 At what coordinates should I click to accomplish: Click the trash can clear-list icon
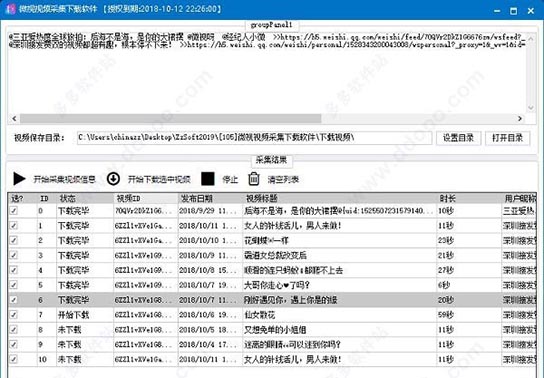coord(254,179)
